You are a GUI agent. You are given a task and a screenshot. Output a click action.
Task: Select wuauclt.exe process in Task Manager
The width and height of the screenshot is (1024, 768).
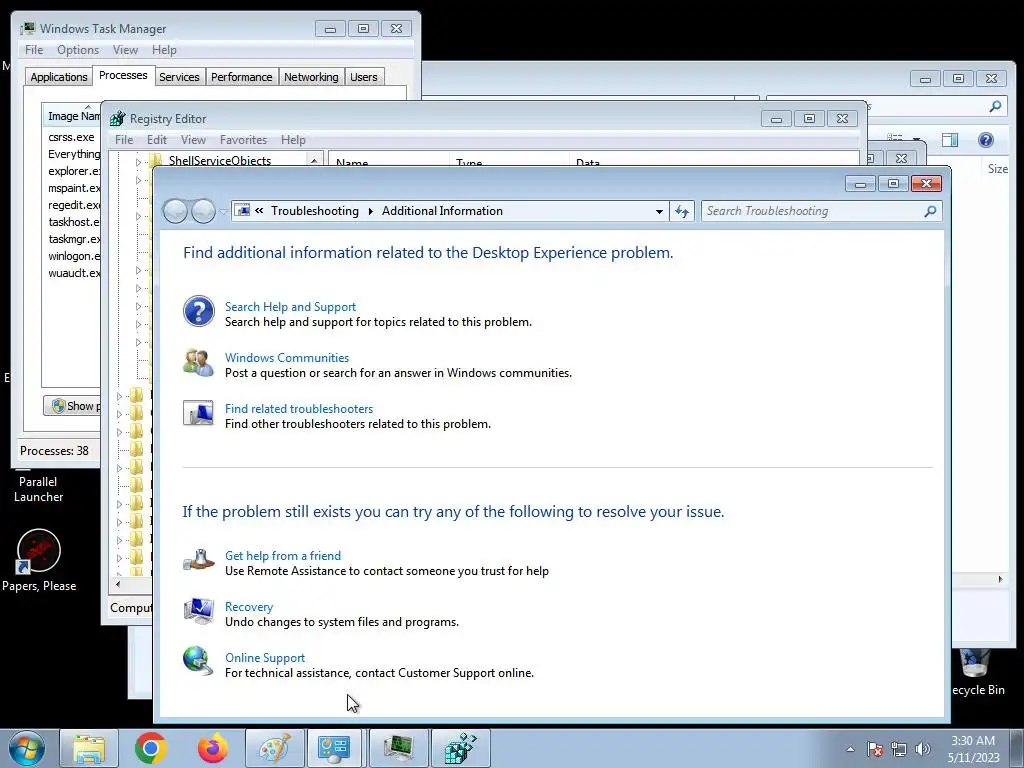(74, 273)
